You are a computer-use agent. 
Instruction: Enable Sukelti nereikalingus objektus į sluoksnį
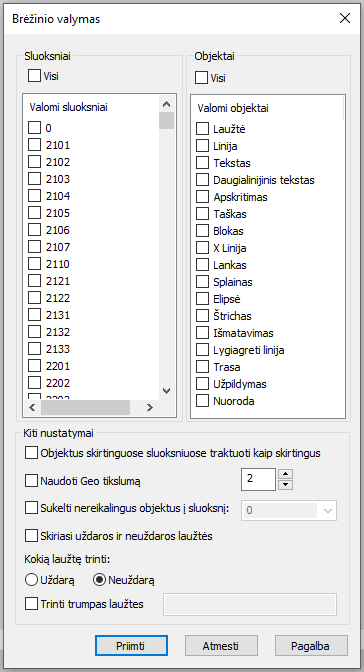pyautogui.click(x=31, y=508)
